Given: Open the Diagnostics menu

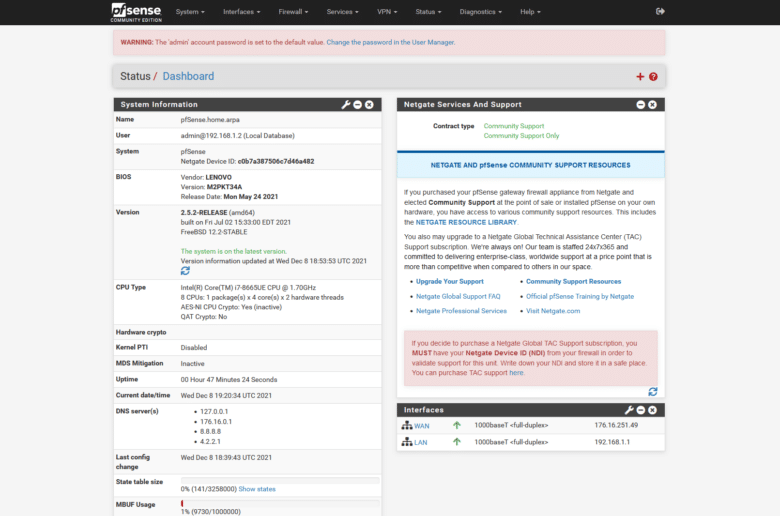Looking at the screenshot, I should point(481,12).
